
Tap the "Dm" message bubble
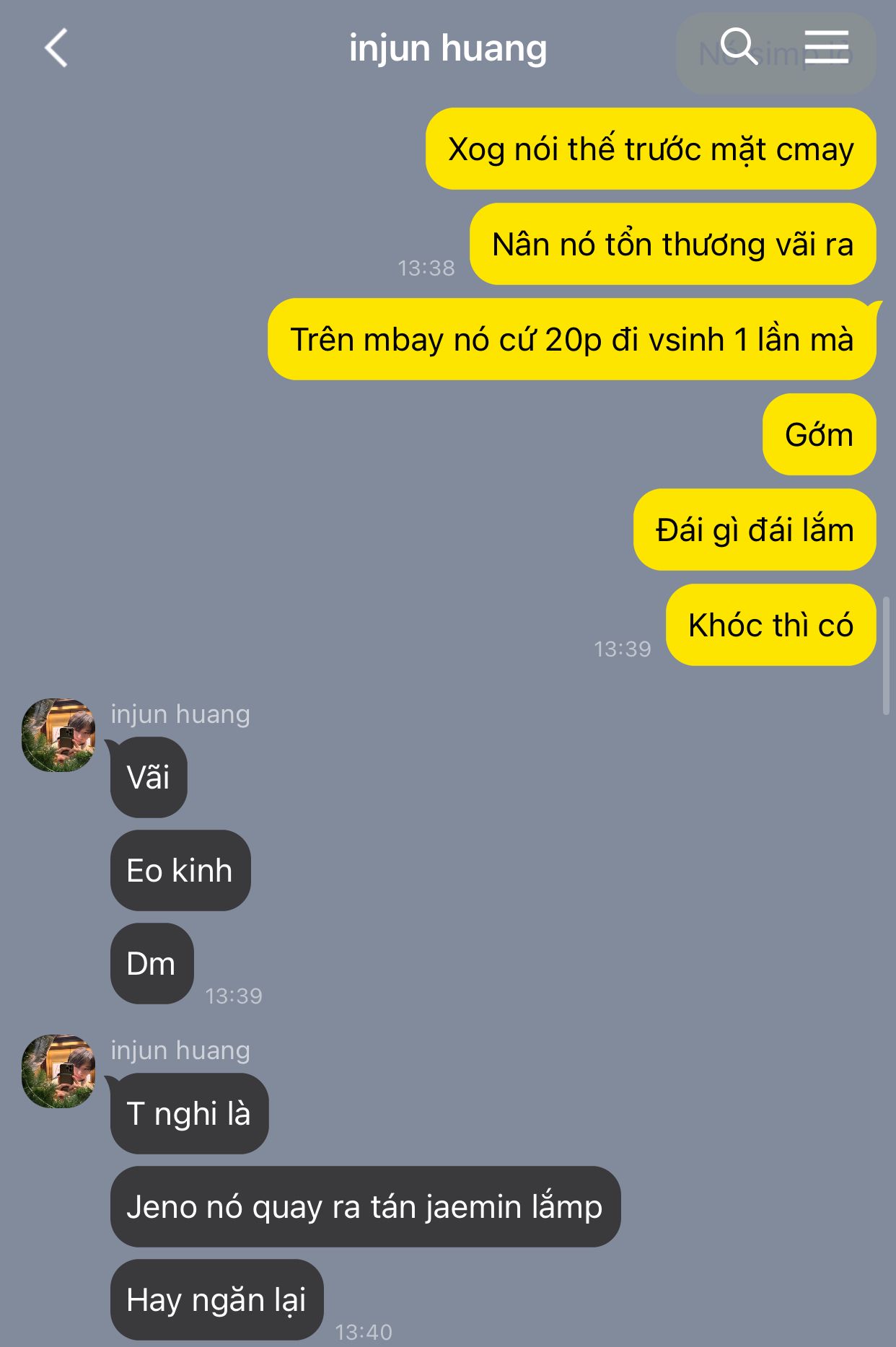pyautogui.click(x=151, y=963)
